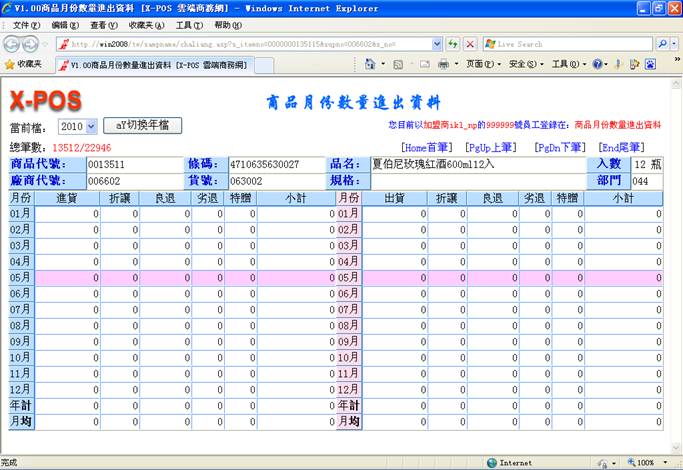Open the 页面(P) page menu dropdown

tap(481, 64)
